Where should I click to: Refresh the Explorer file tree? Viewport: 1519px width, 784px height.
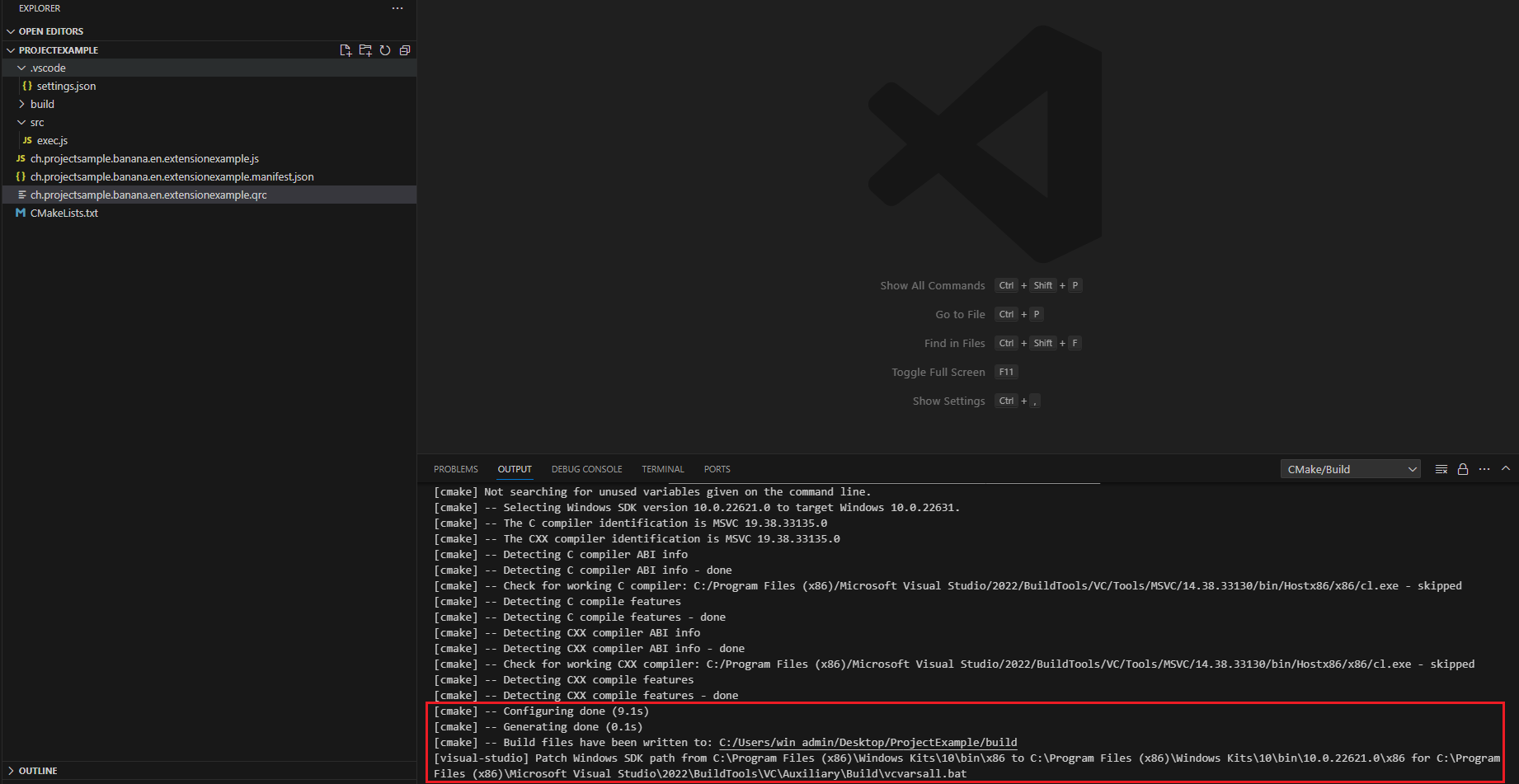tap(385, 50)
